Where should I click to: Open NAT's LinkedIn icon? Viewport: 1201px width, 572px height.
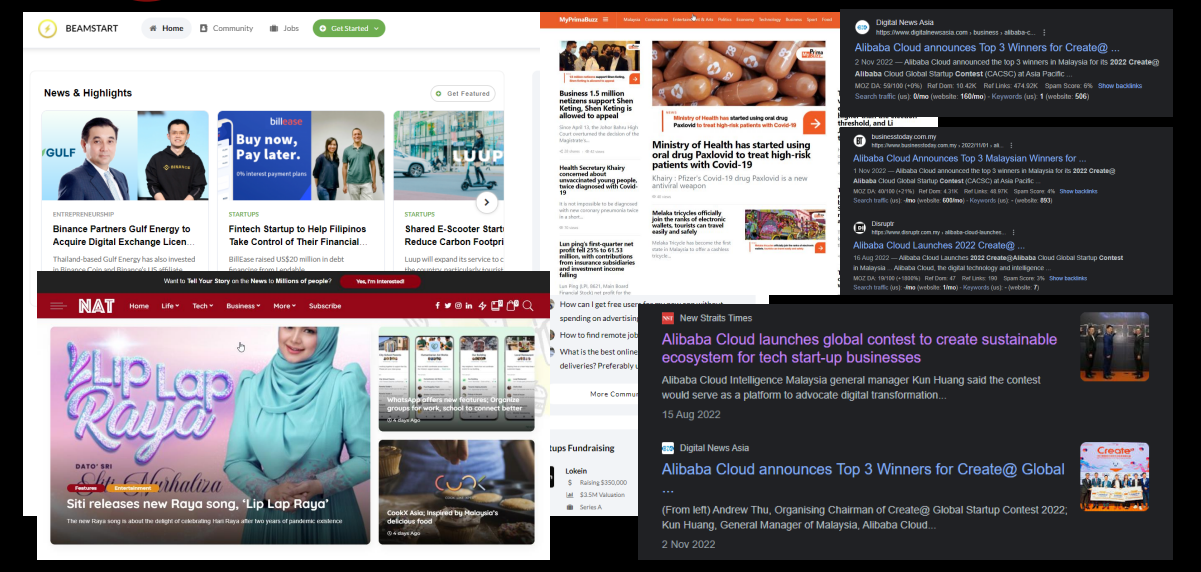click(x=469, y=306)
